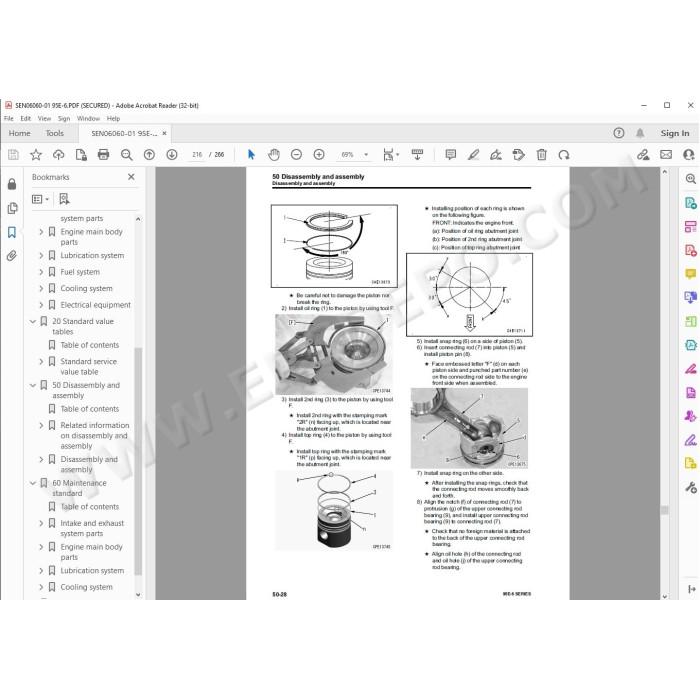Open the Help question mark icon
The width and height of the screenshot is (700, 700).
(619, 133)
